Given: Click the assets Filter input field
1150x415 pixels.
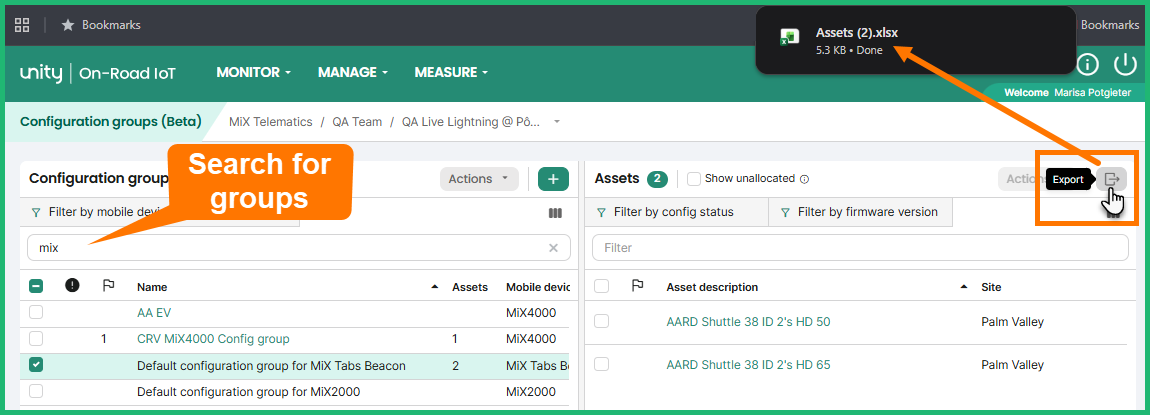Looking at the screenshot, I should [860, 248].
